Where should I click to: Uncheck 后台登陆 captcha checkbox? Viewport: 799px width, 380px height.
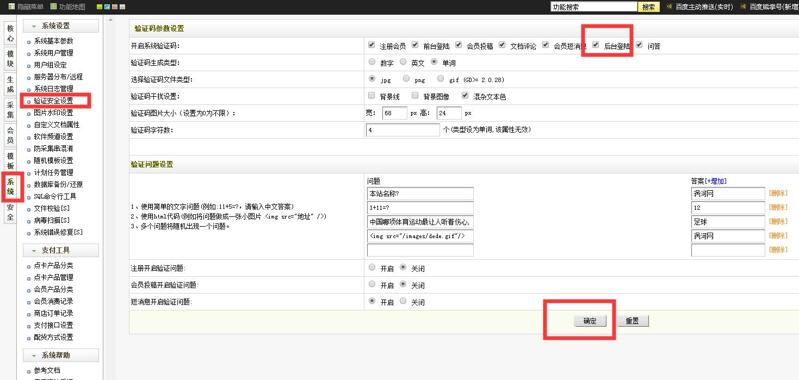[x=596, y=45]
